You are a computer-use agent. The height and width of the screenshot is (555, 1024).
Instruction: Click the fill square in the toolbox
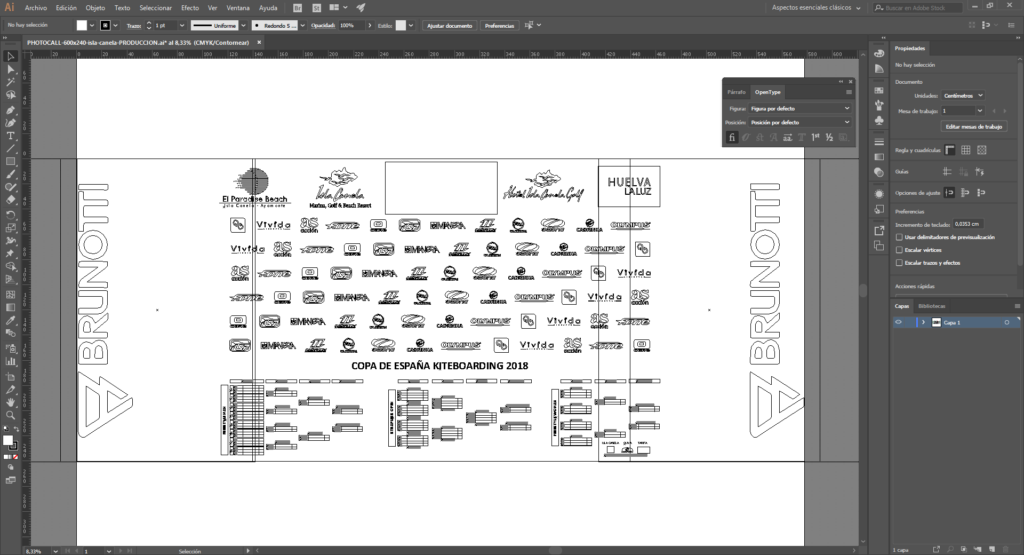click(x=8, y=441)
